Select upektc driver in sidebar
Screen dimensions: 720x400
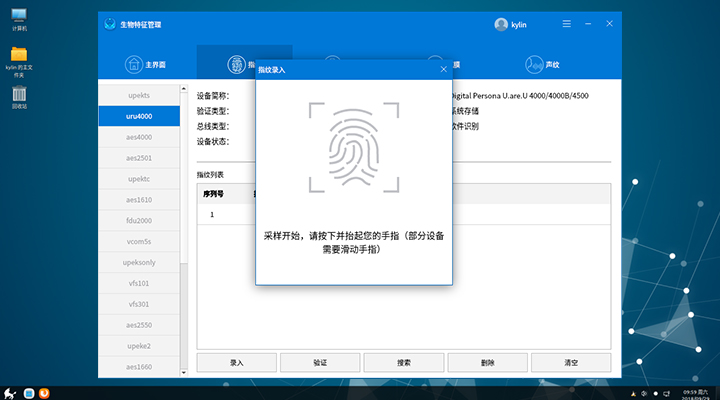pos(139,179)
